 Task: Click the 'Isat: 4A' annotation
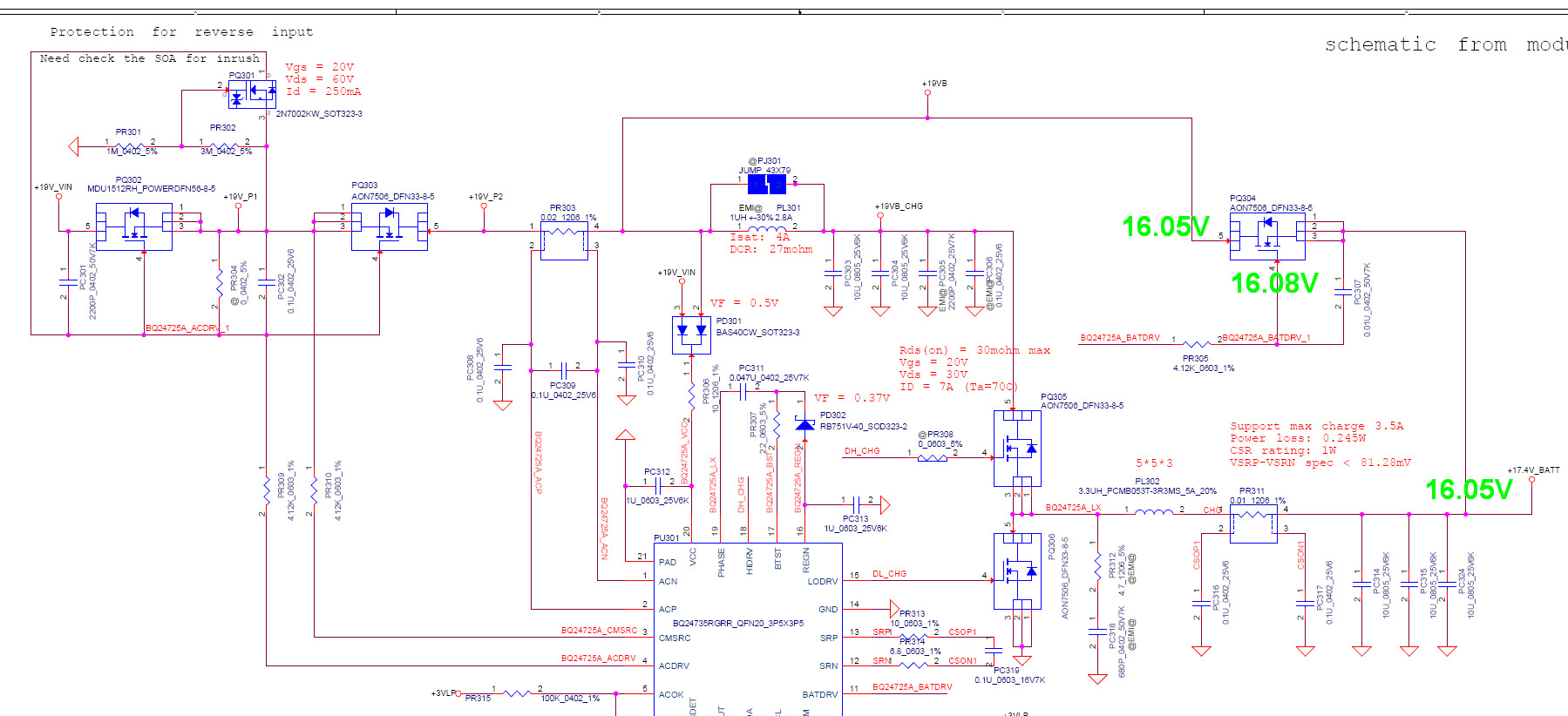click(x=760, y=237)
